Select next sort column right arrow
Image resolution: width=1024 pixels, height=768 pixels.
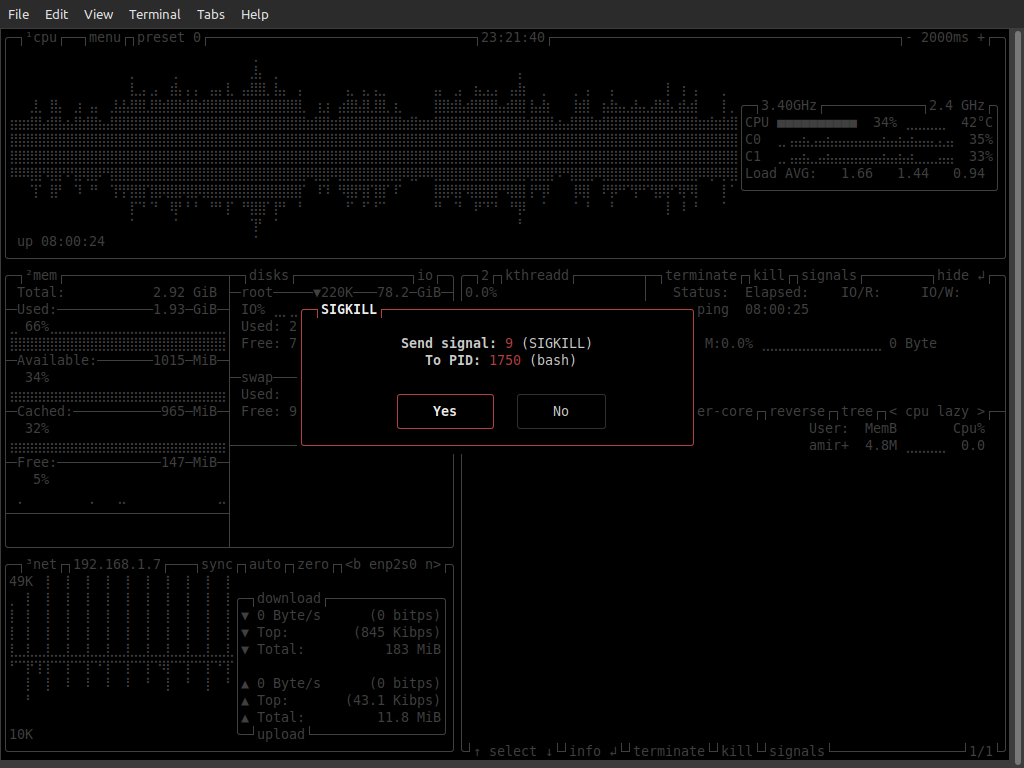[x=981, y=411]
